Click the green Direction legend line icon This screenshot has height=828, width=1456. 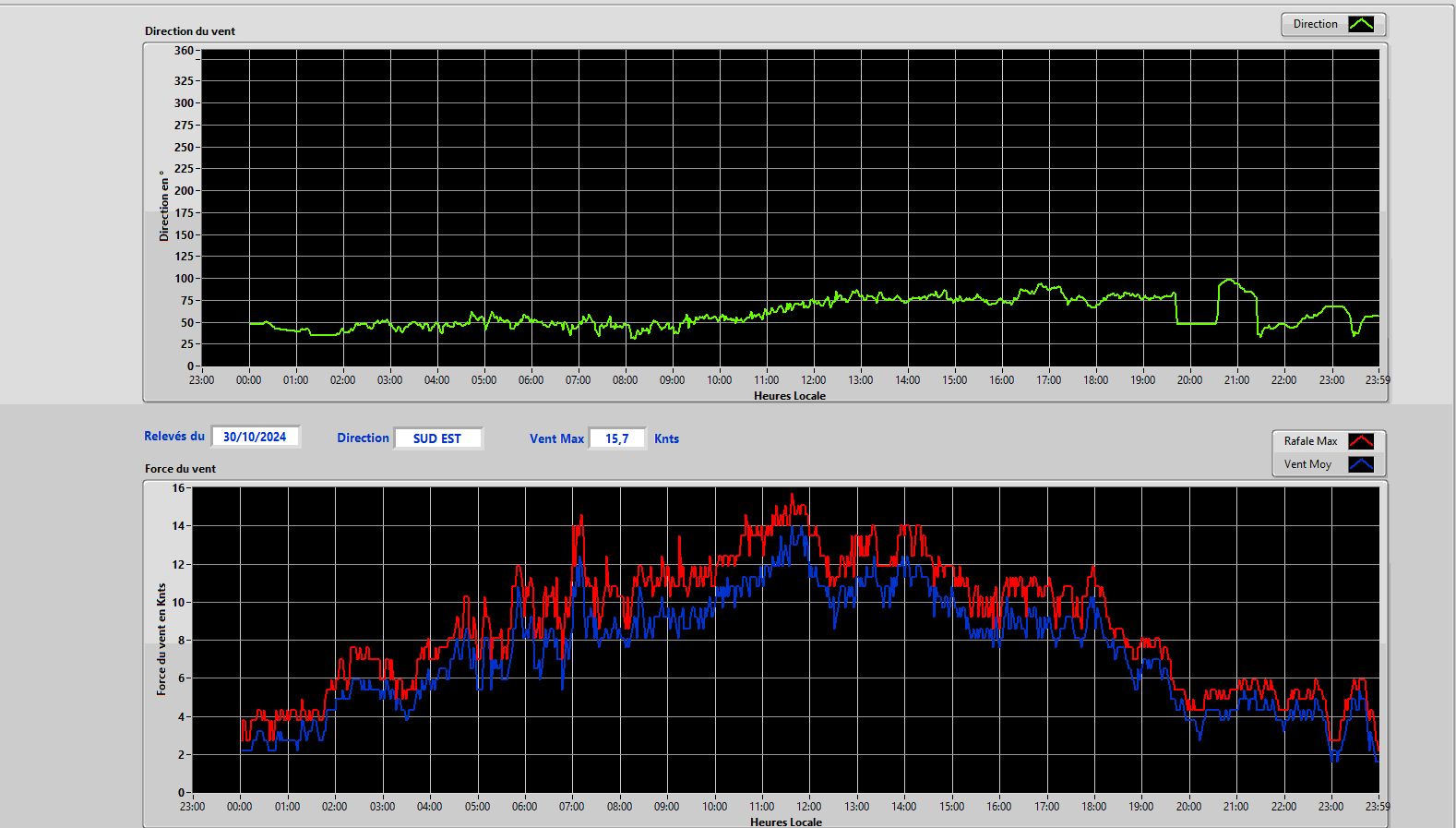coord(1361,24)
